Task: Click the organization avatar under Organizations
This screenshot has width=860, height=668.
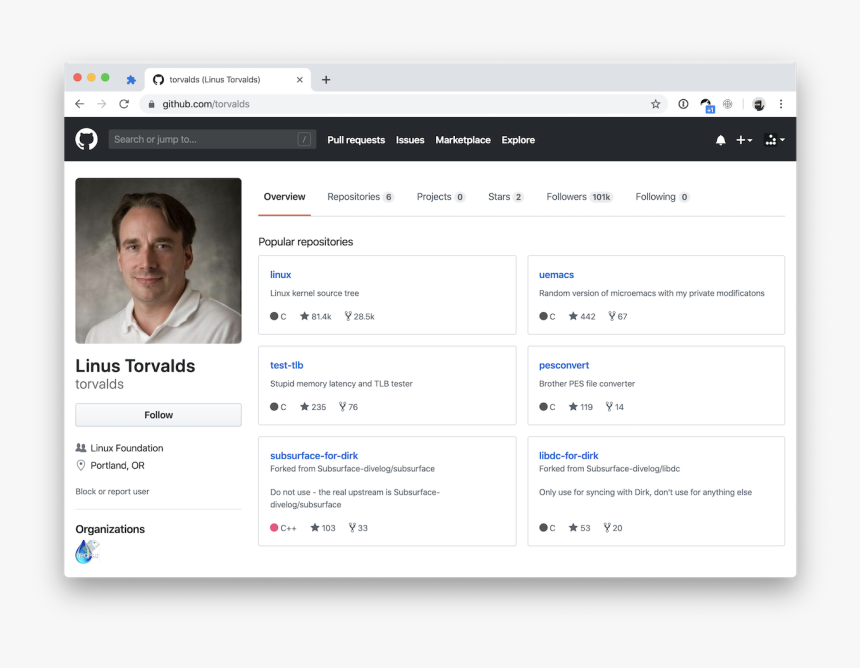Action: [87, 552]
